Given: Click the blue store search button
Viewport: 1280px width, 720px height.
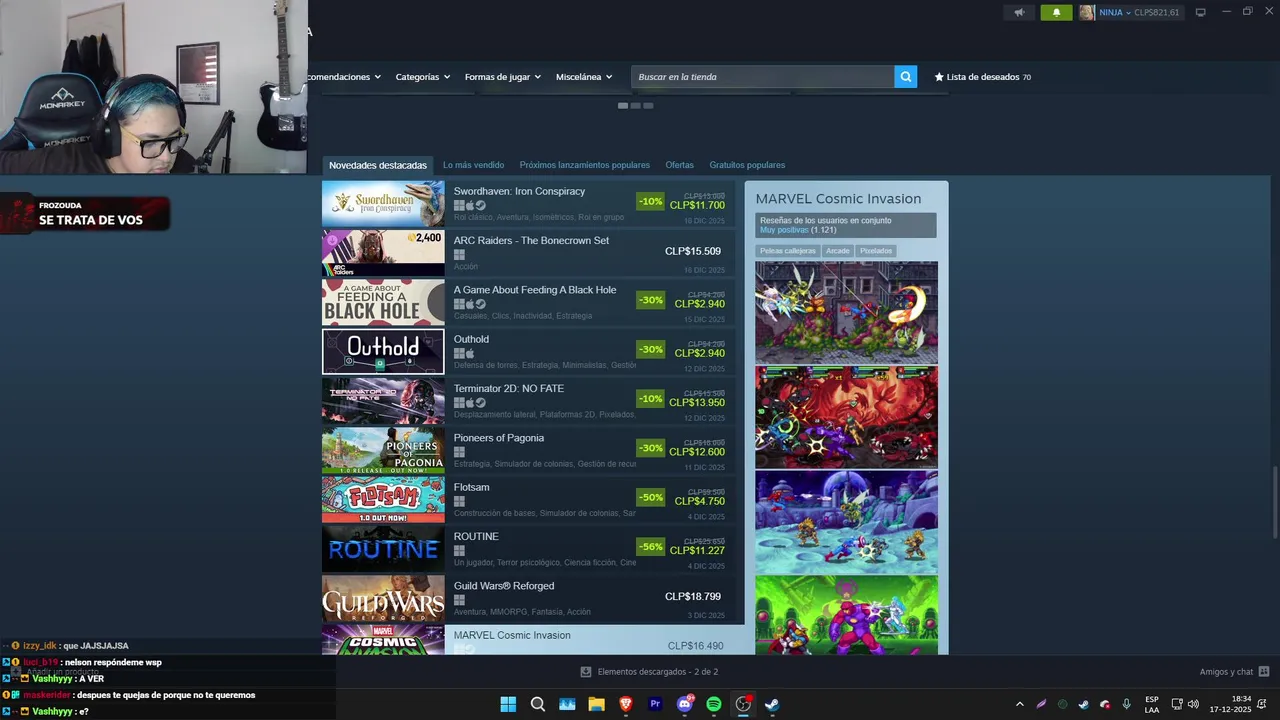Looking at the screenshot, I should (x=905, y=76).
